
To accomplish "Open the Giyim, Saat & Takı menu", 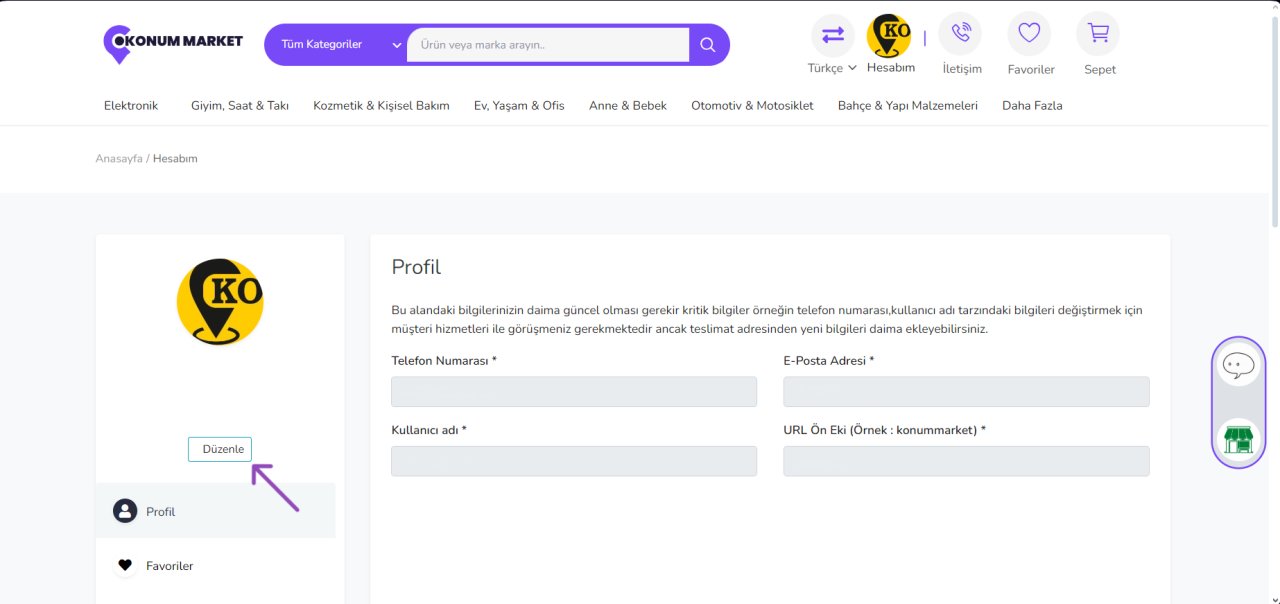I will click(x=240, y=105).
